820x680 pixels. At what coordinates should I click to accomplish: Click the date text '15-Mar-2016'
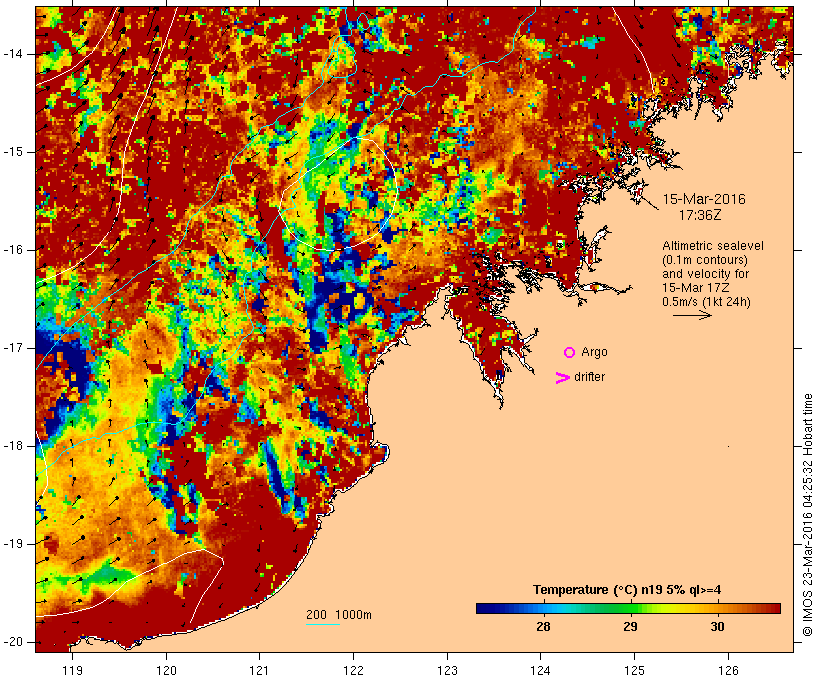click(x=704, y=199)
